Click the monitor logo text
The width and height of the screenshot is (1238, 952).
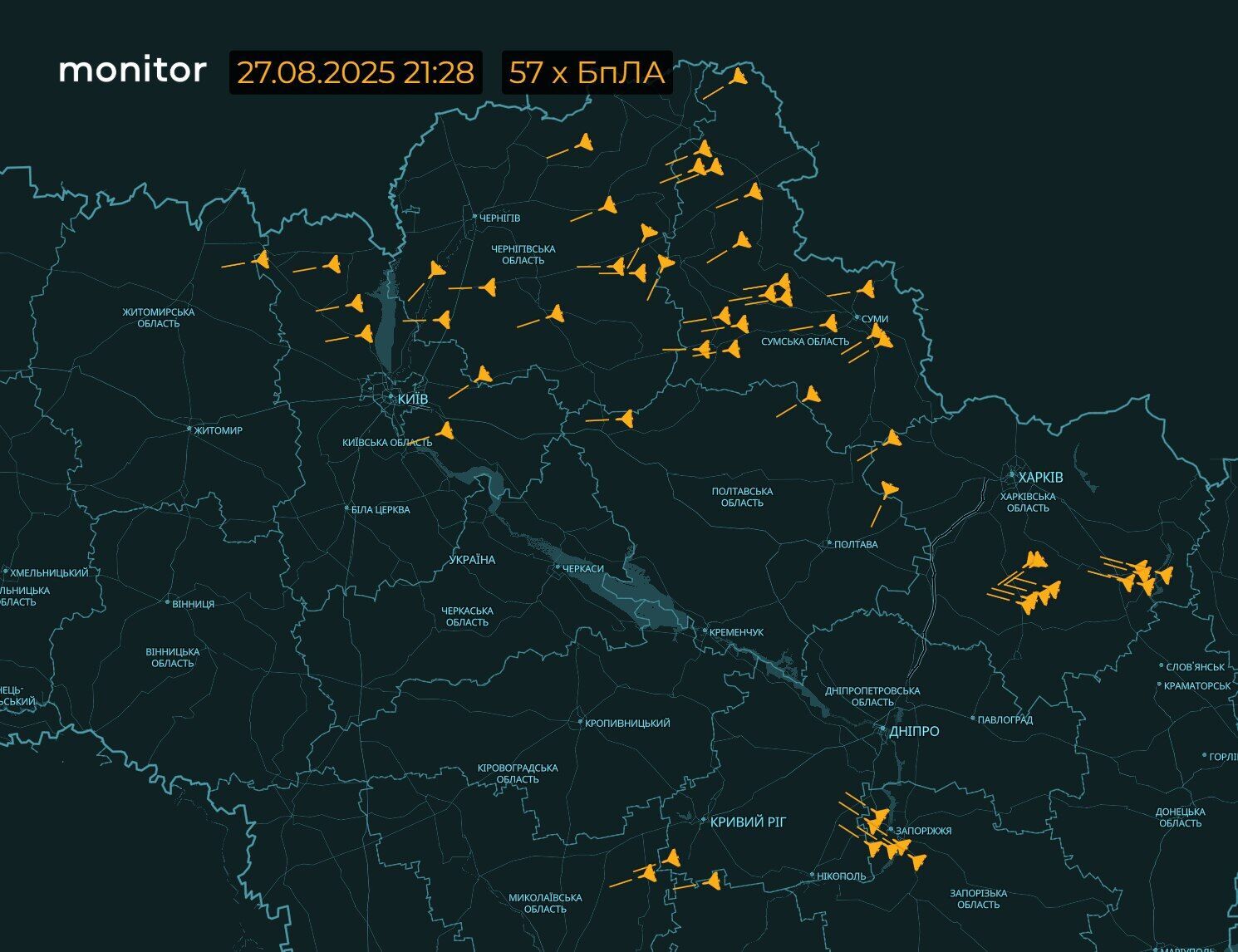(x=133, y=71)
